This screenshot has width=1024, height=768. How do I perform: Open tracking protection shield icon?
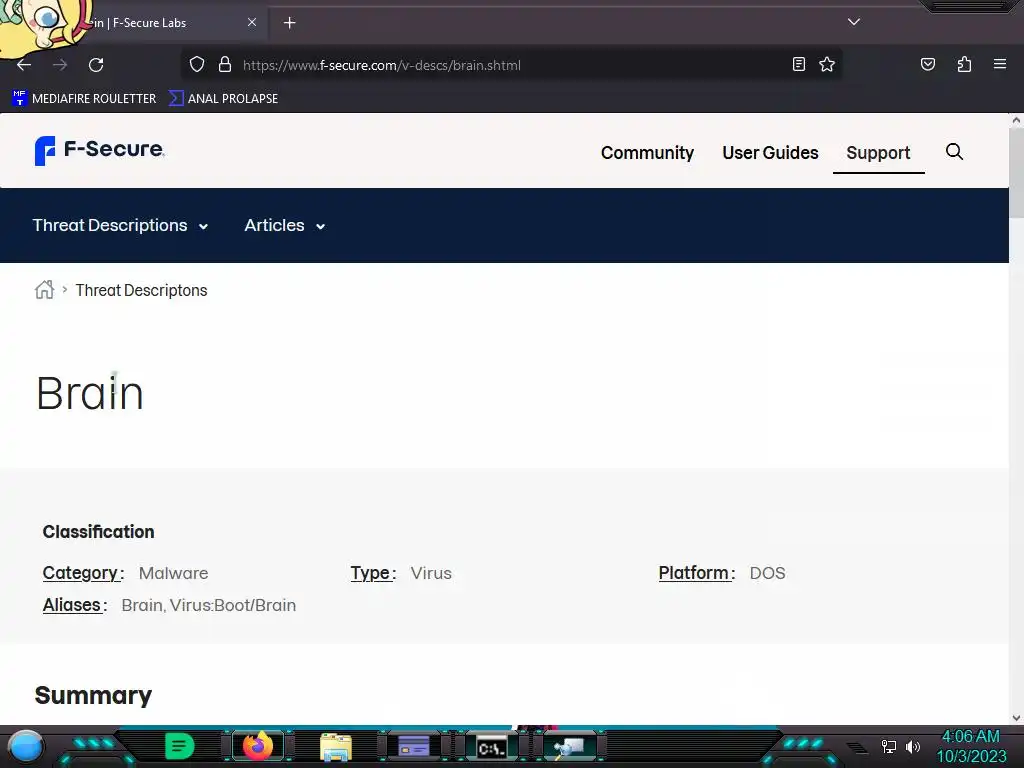coord(197,65)
